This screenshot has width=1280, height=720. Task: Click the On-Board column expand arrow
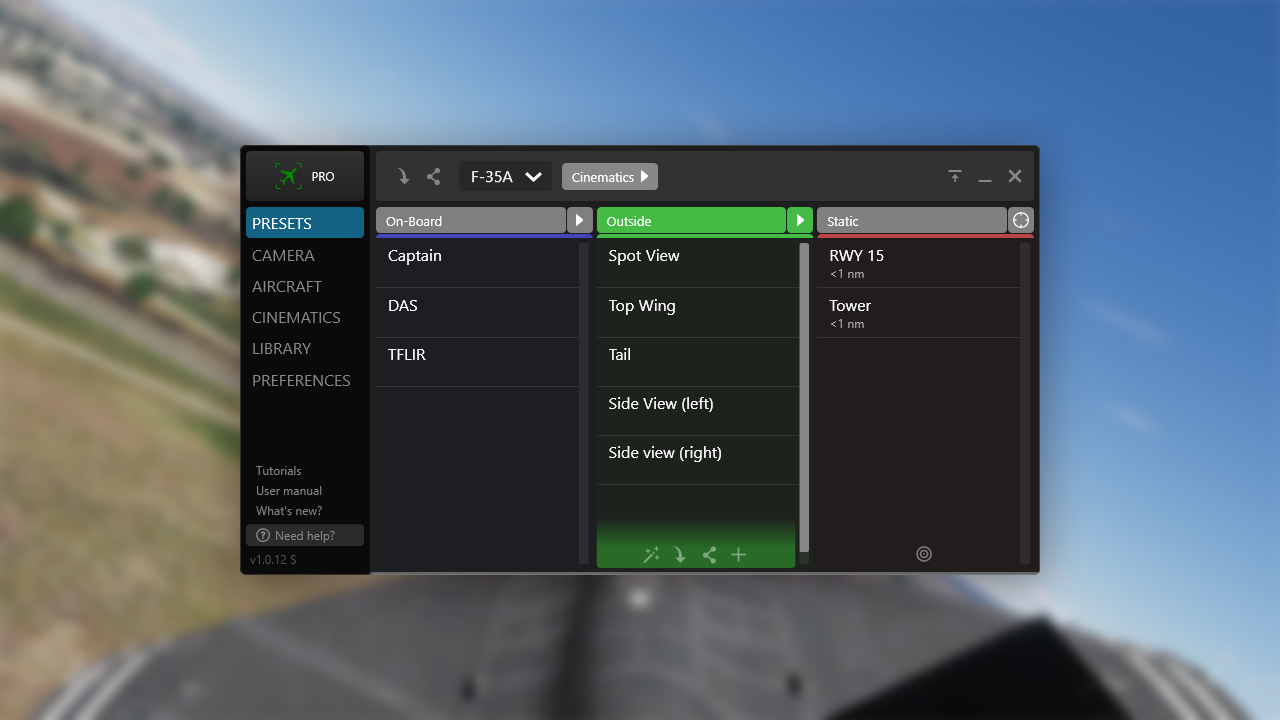[x=579, y=220]
